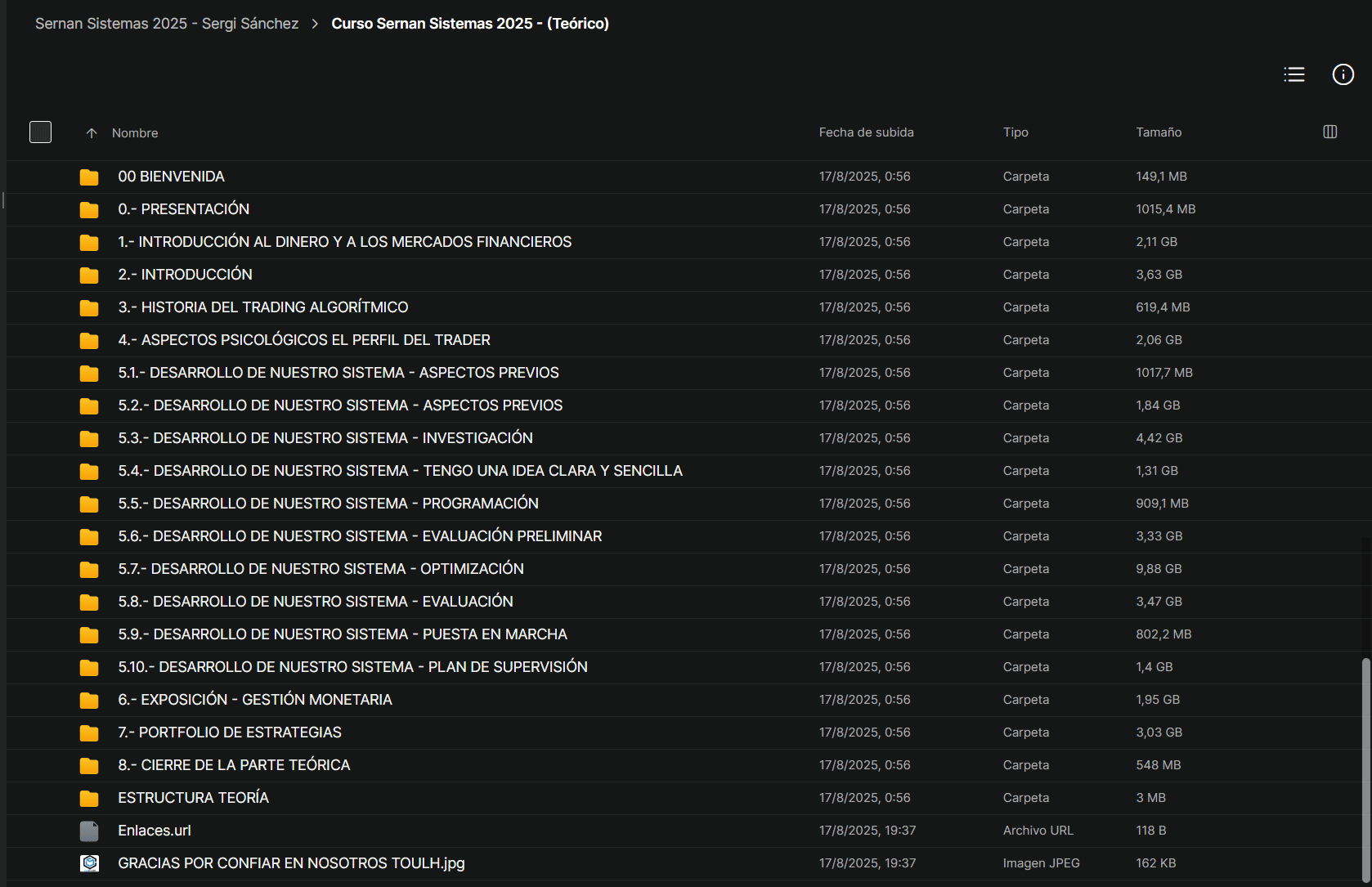1372x887 pixels.
Task: Open the Enlaces.url file name
Action: coord(155,831)
